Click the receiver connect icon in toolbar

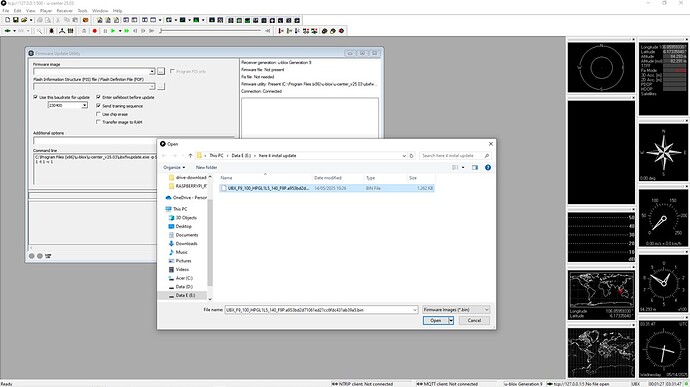point(7,31)
